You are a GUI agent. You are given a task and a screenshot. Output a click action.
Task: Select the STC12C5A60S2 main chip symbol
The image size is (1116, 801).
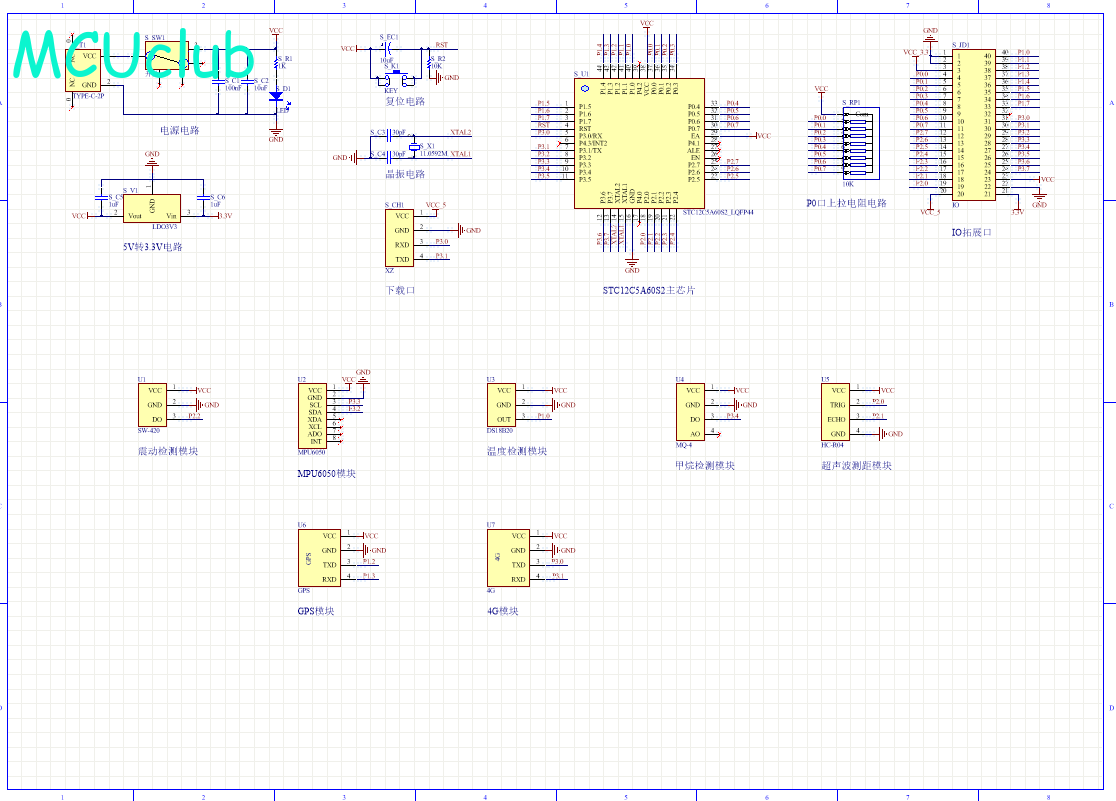(638, 143)
